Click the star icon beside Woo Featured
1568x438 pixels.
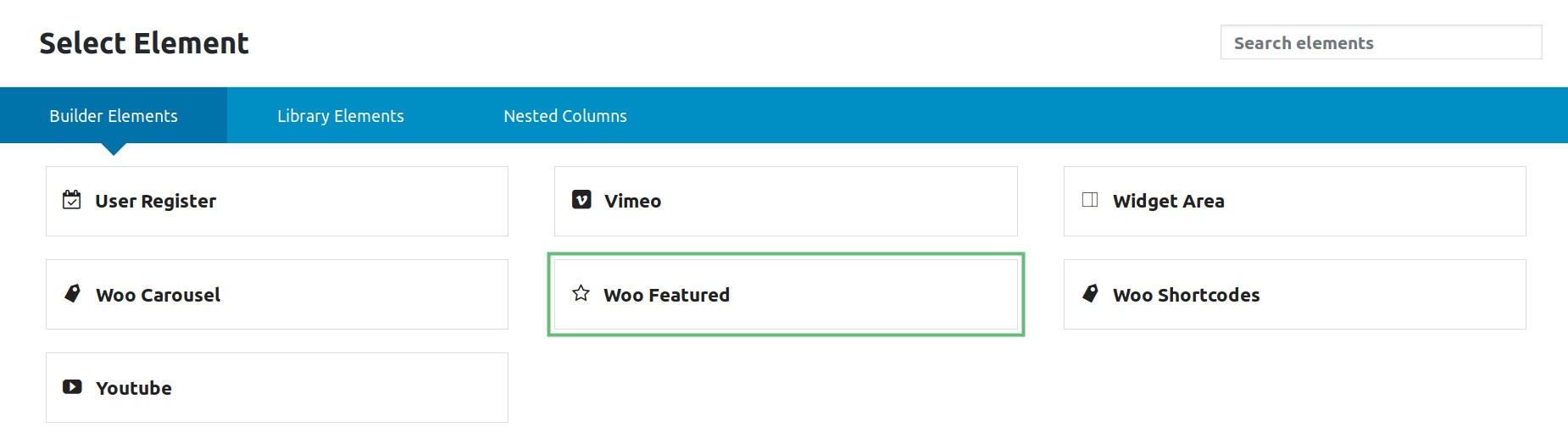581,293
